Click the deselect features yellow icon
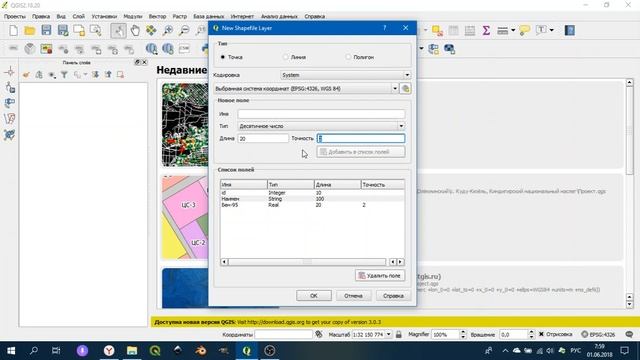640x360 pixels. 437,30
